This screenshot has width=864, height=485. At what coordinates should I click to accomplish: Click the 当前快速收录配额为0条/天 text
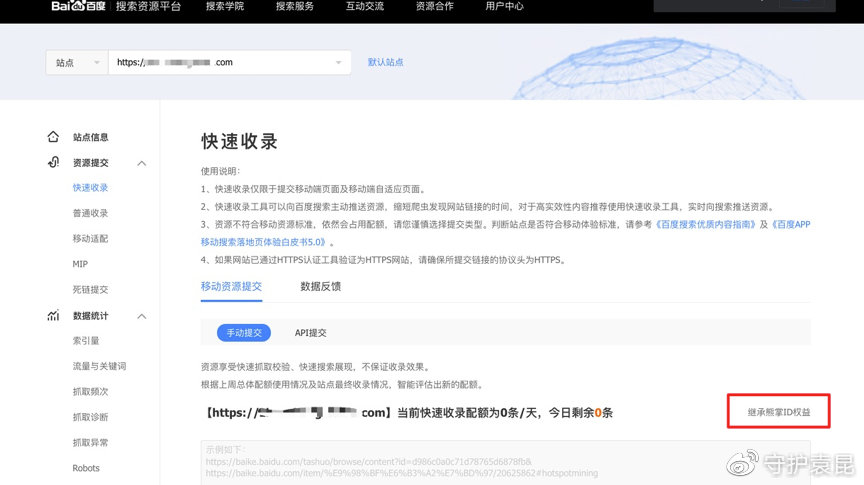click(x=469, y=413)
